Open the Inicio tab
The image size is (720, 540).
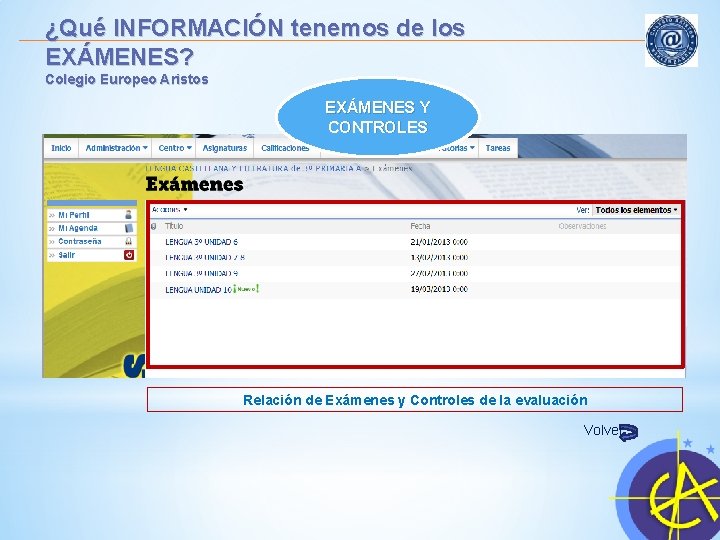point(61,148)
